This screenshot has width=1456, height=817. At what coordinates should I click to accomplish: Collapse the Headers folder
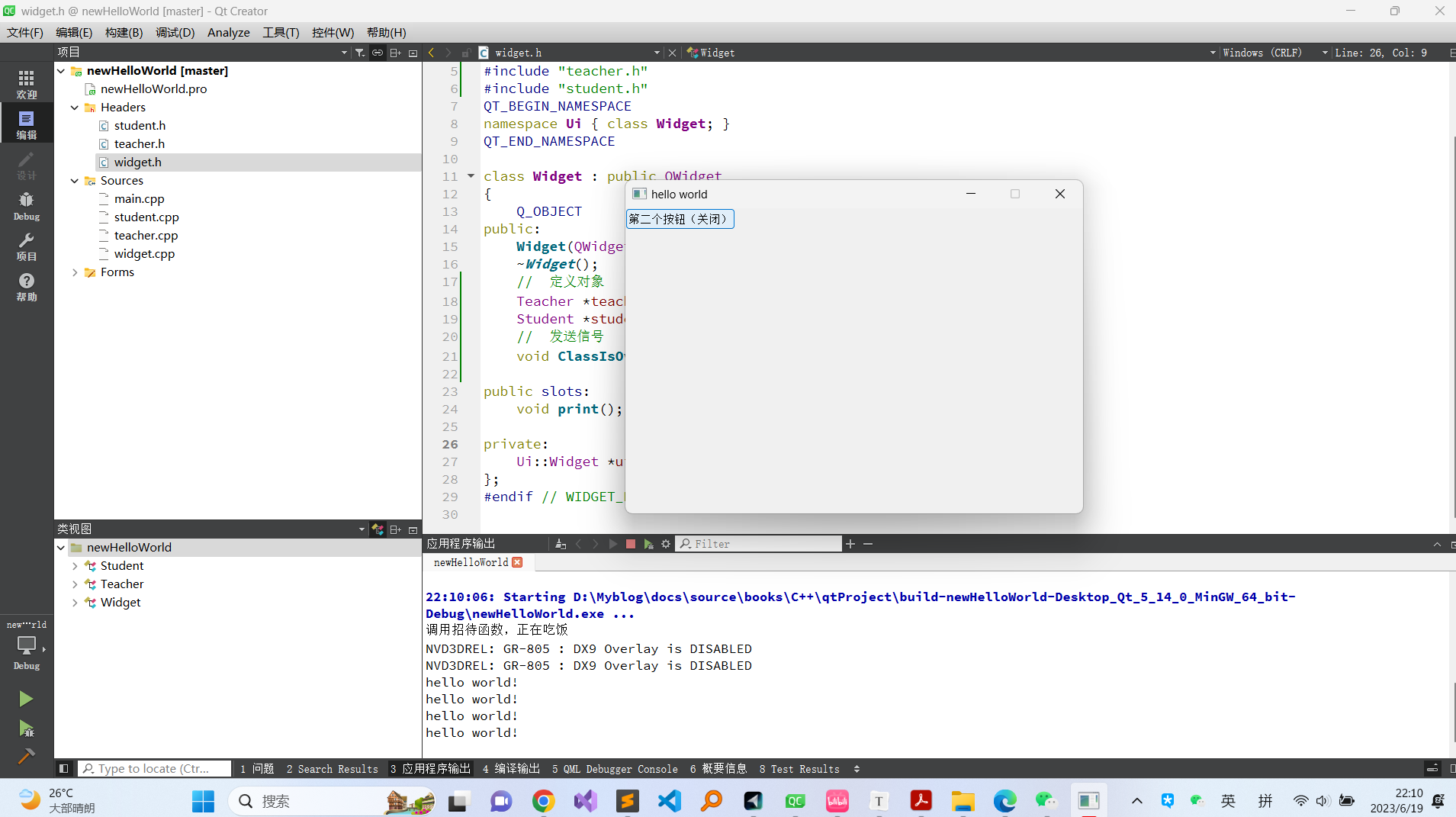(x=75, y=108)
